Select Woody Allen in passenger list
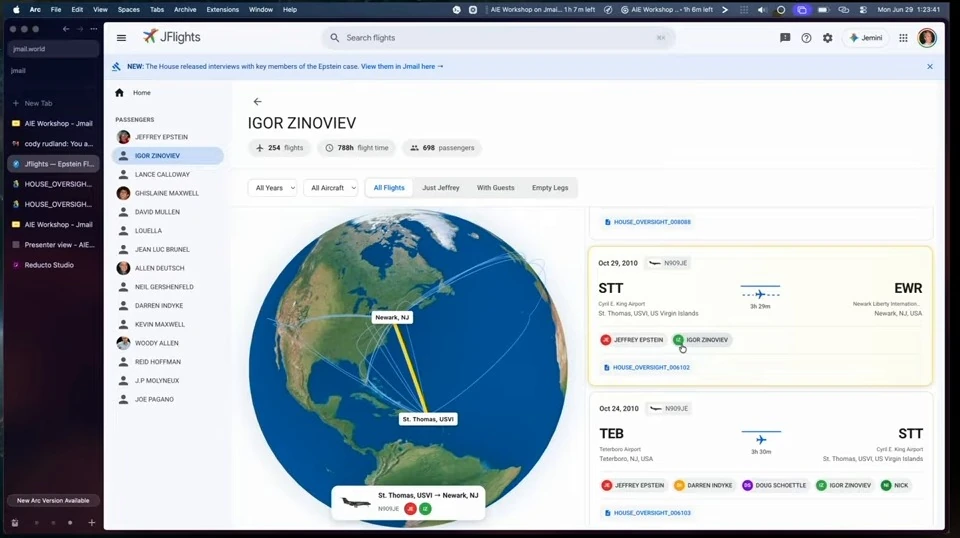960x538 pixels. 168,343
